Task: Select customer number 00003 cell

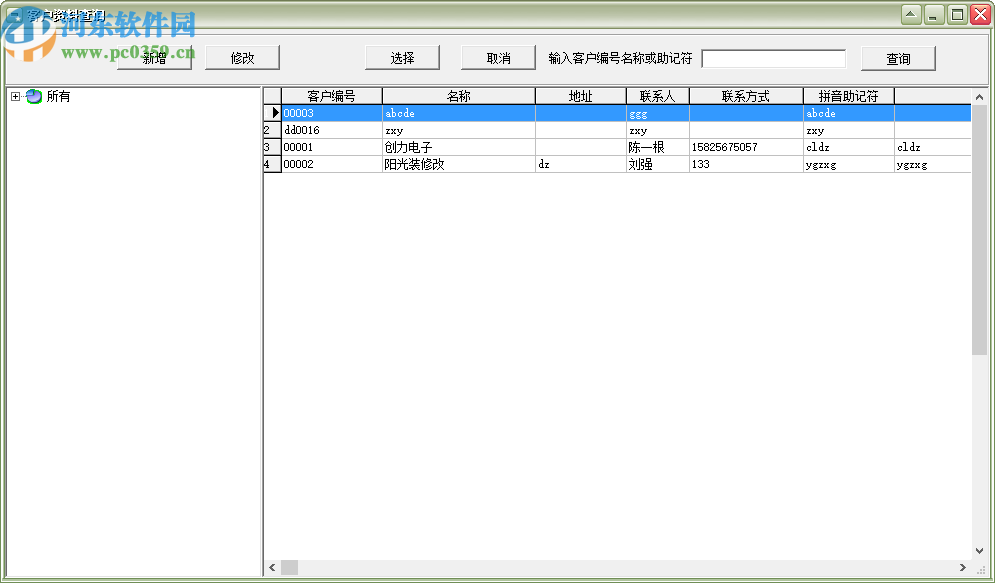Action: click(x=332, y=114)
